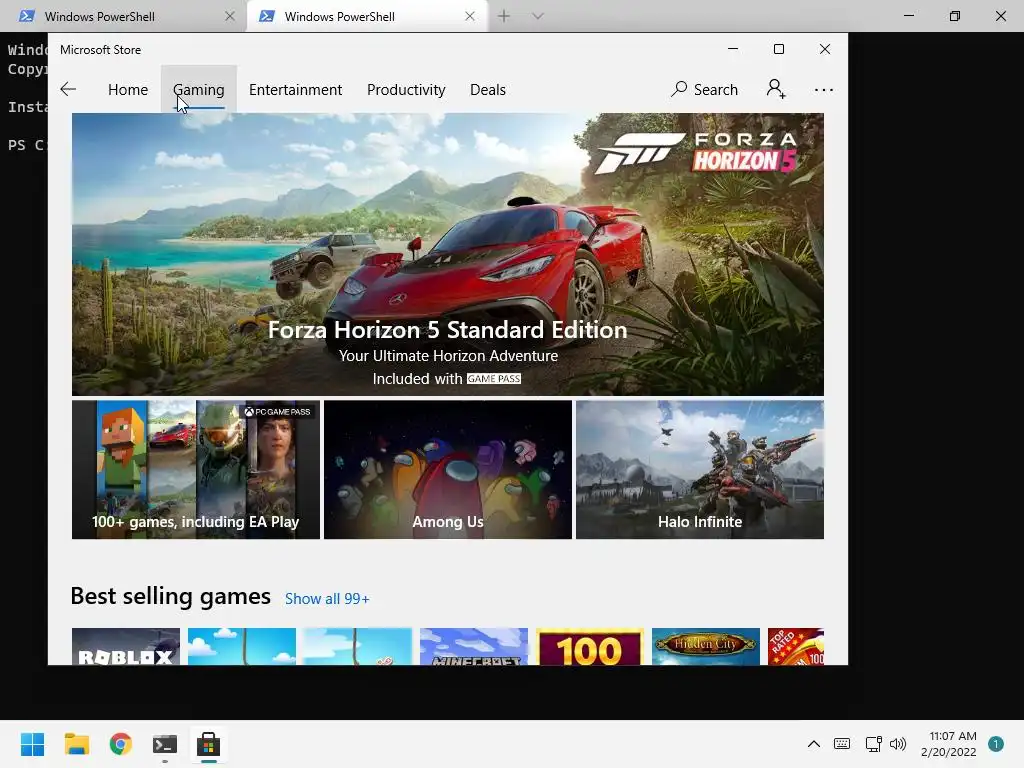Go back with the Store back arrow

pos(68,89)
